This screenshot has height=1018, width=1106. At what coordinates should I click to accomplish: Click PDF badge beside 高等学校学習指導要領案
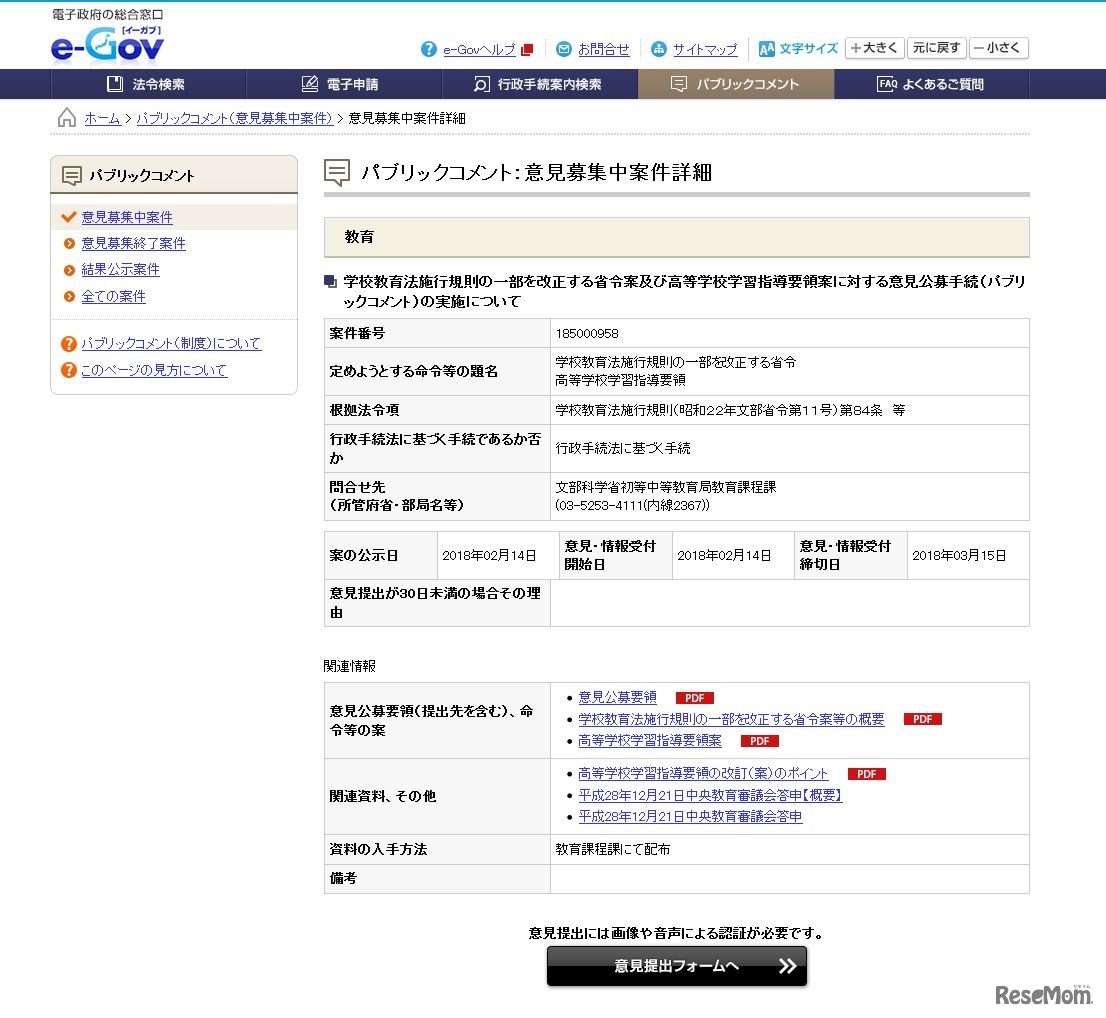(x=759, y=741)
